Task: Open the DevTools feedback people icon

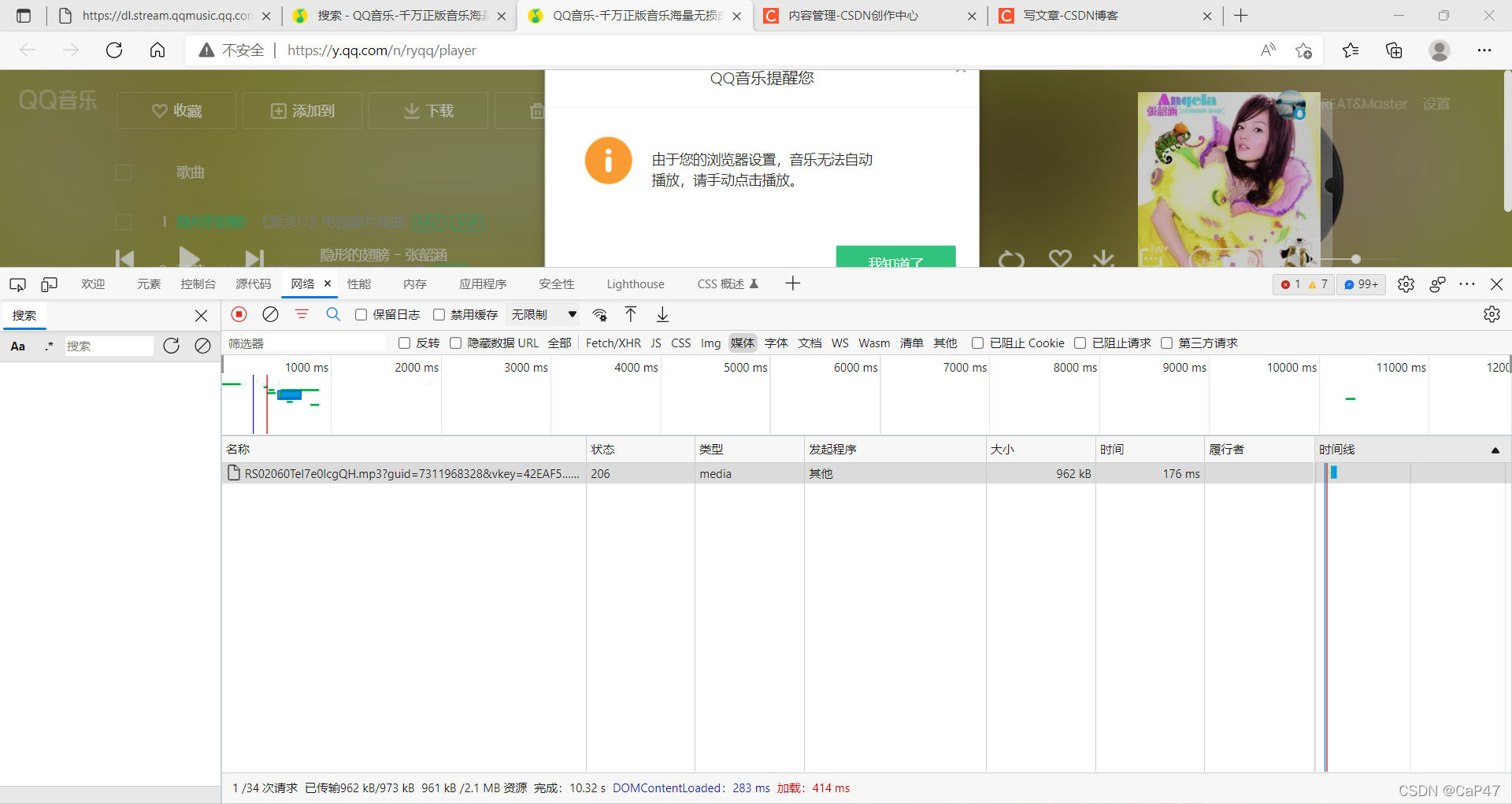Action: point(1437,284)
